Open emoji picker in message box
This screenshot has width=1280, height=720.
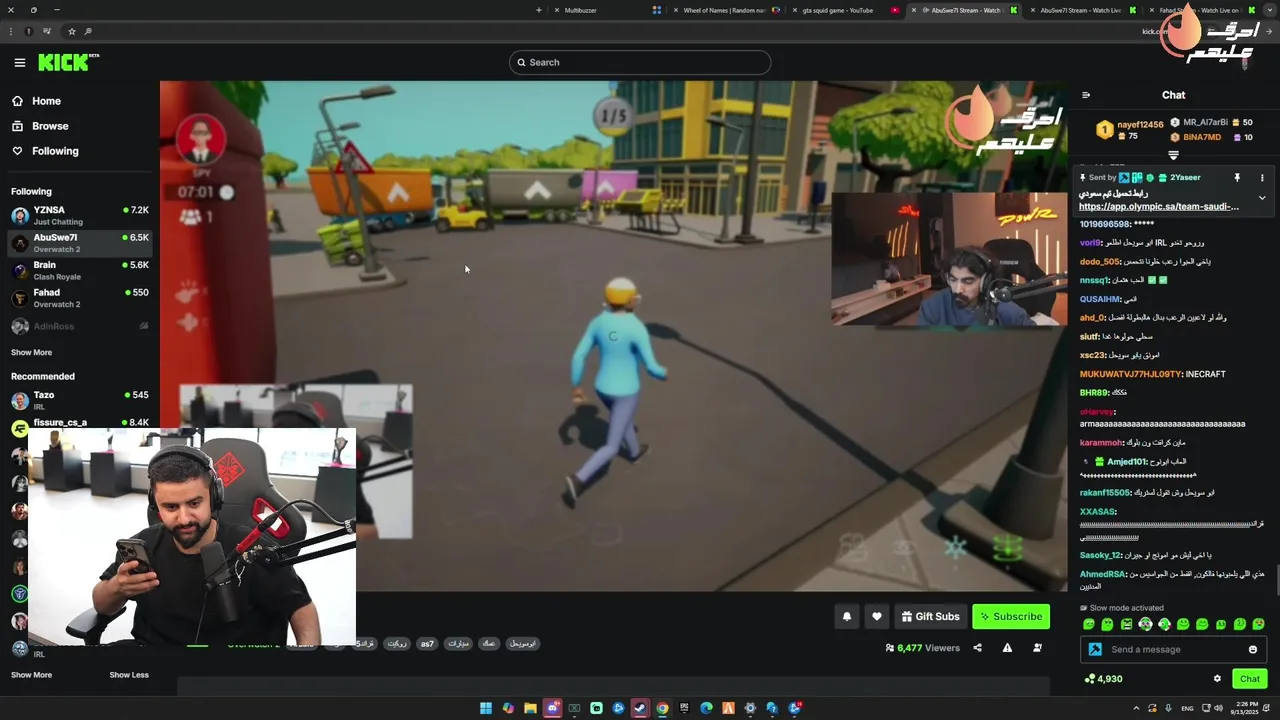click(x=1253, y=649)
